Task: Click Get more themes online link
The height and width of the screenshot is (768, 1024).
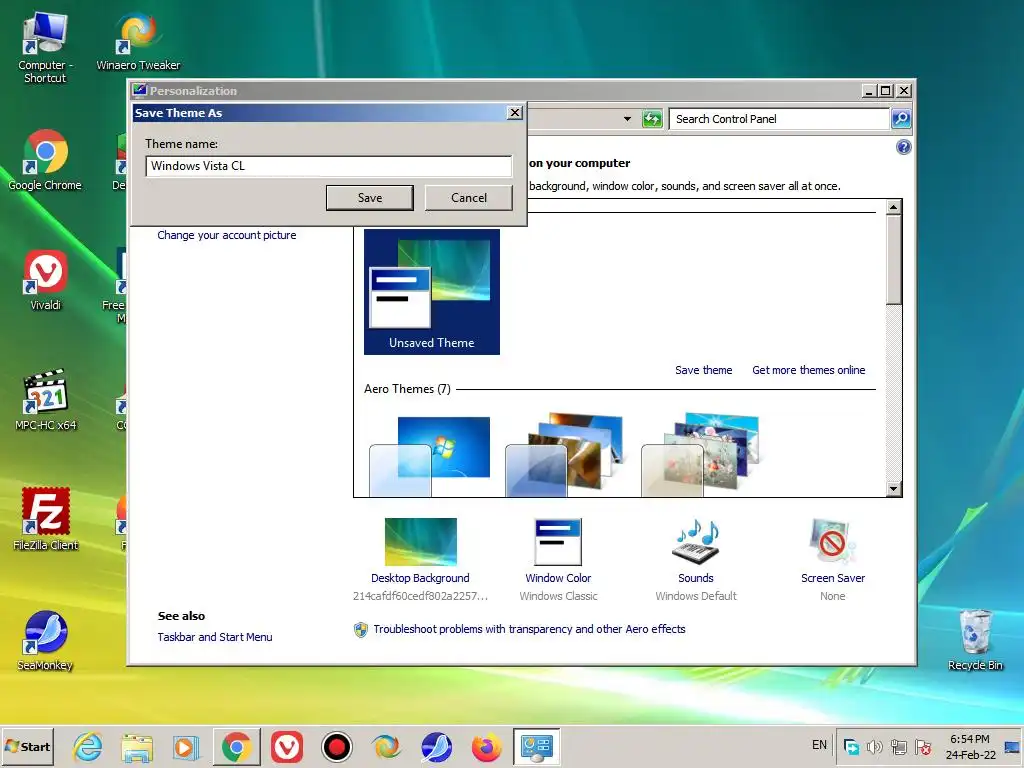Action: tap(808, 370)
